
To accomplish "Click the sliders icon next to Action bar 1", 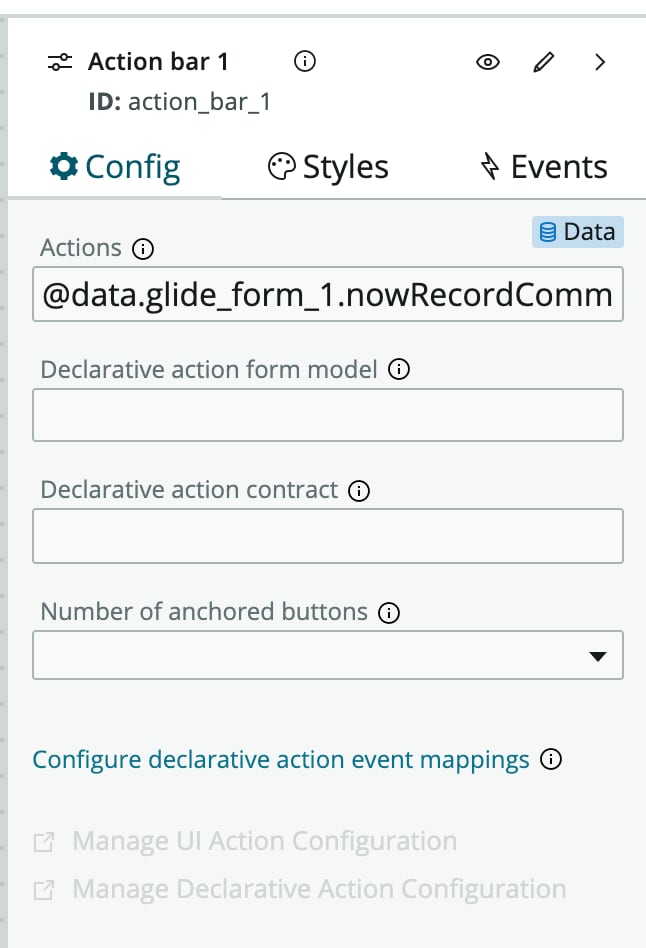I will point(60,62).
